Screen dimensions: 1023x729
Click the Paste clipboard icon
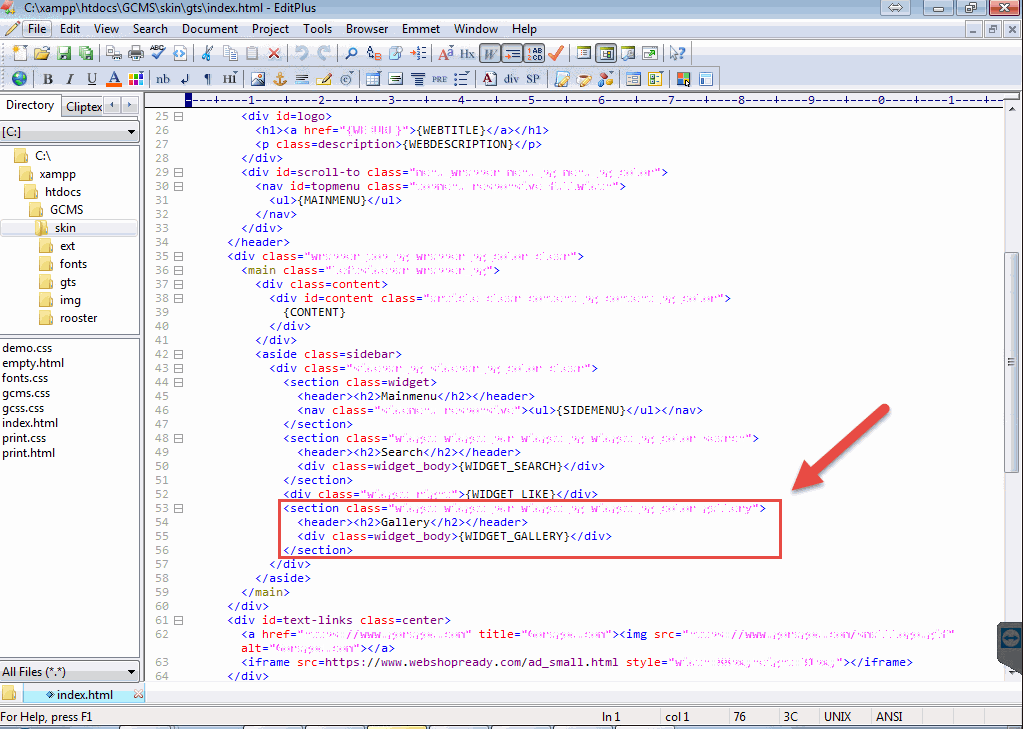click(252, 53)
